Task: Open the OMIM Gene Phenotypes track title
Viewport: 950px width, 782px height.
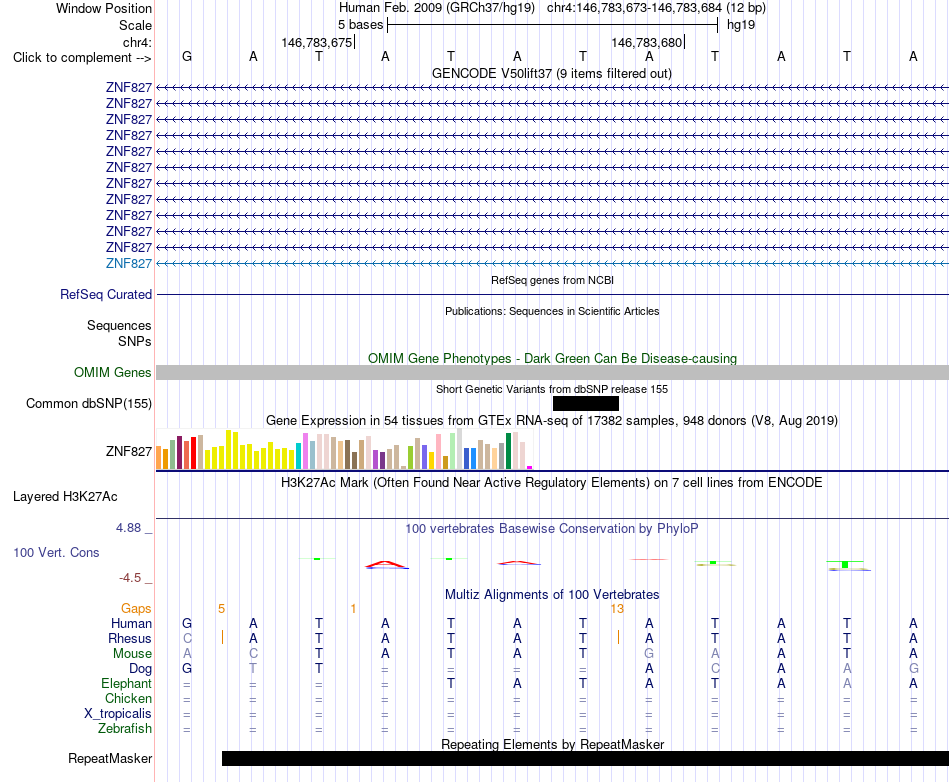Action: pyautogui.click(x=552, y=359)
